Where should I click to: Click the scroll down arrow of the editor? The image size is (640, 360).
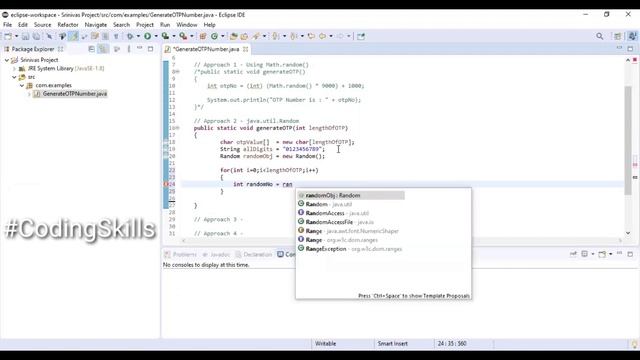click(628, 233)
